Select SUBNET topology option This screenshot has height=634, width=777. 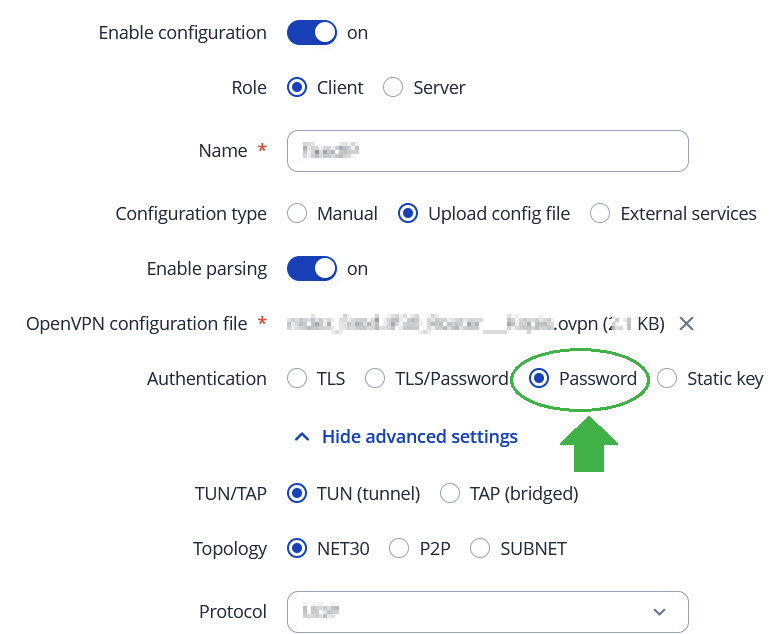480,549
